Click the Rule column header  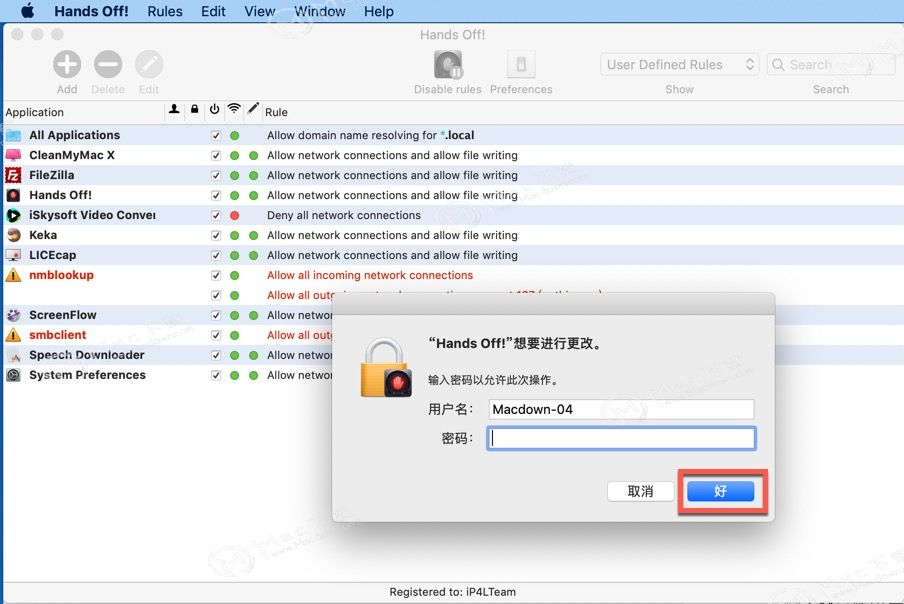276,112
